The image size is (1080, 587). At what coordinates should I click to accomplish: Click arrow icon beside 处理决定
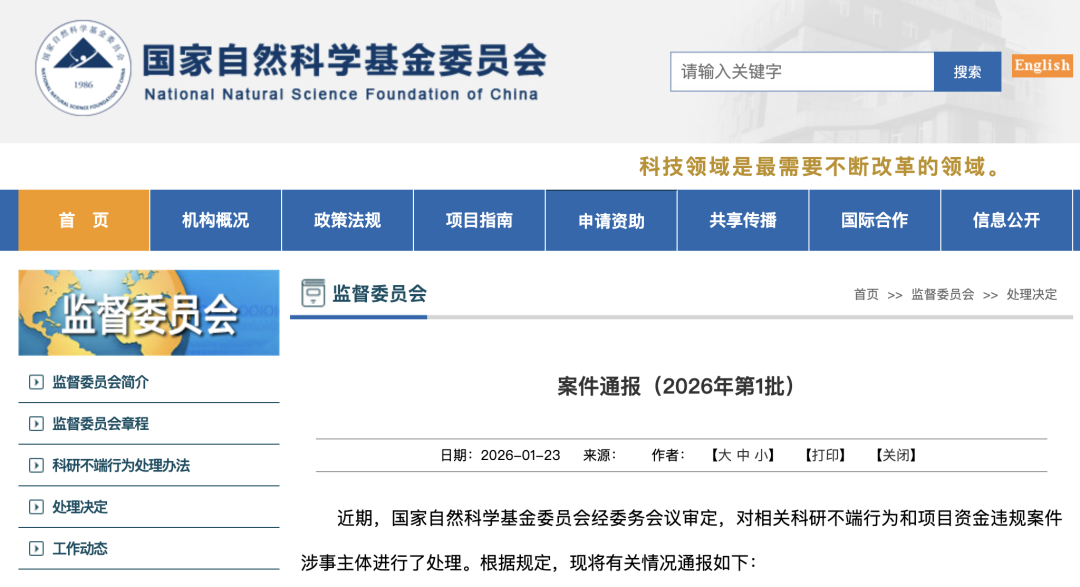(x=36, y=507)
